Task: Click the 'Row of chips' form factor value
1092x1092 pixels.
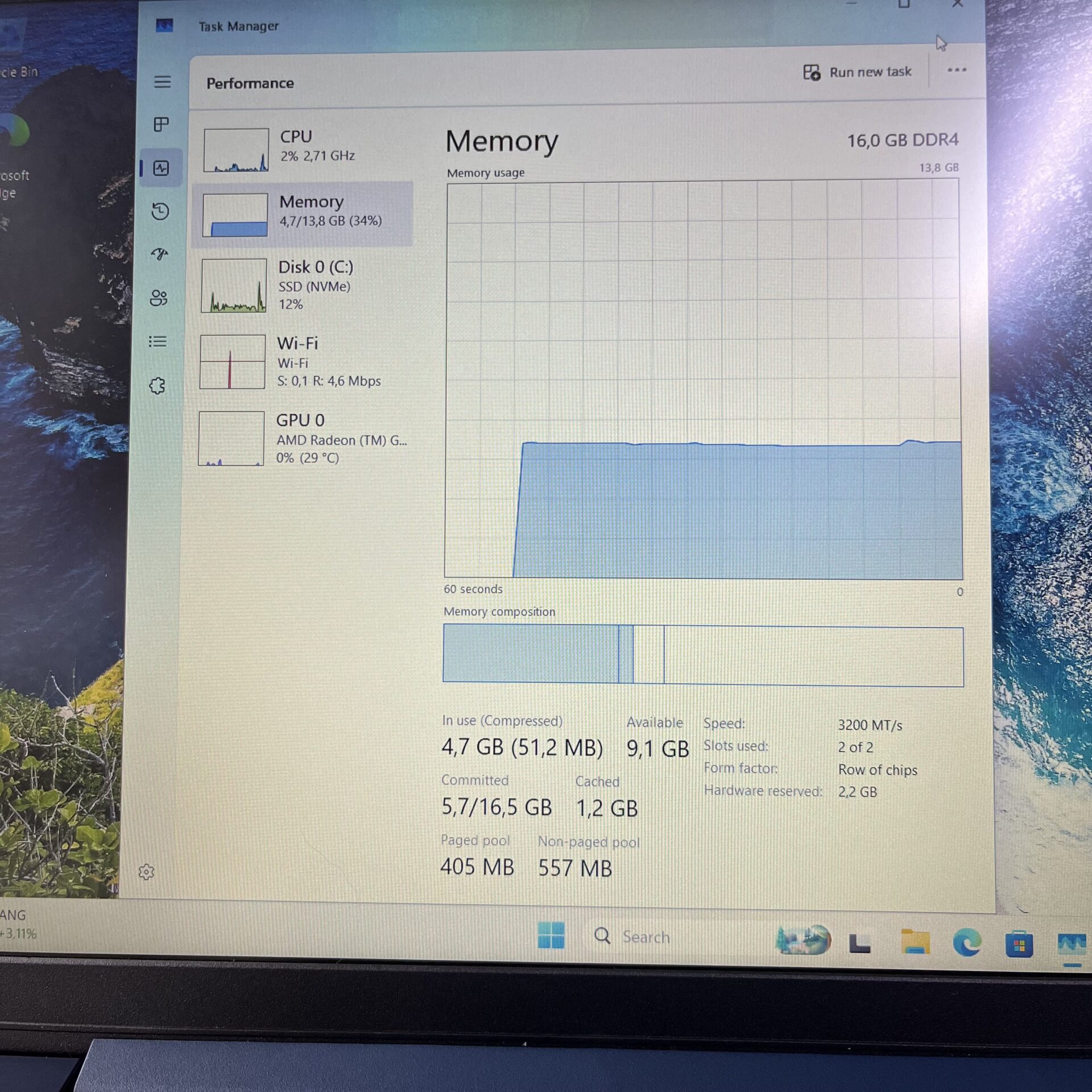Action: tap(878, 770)
